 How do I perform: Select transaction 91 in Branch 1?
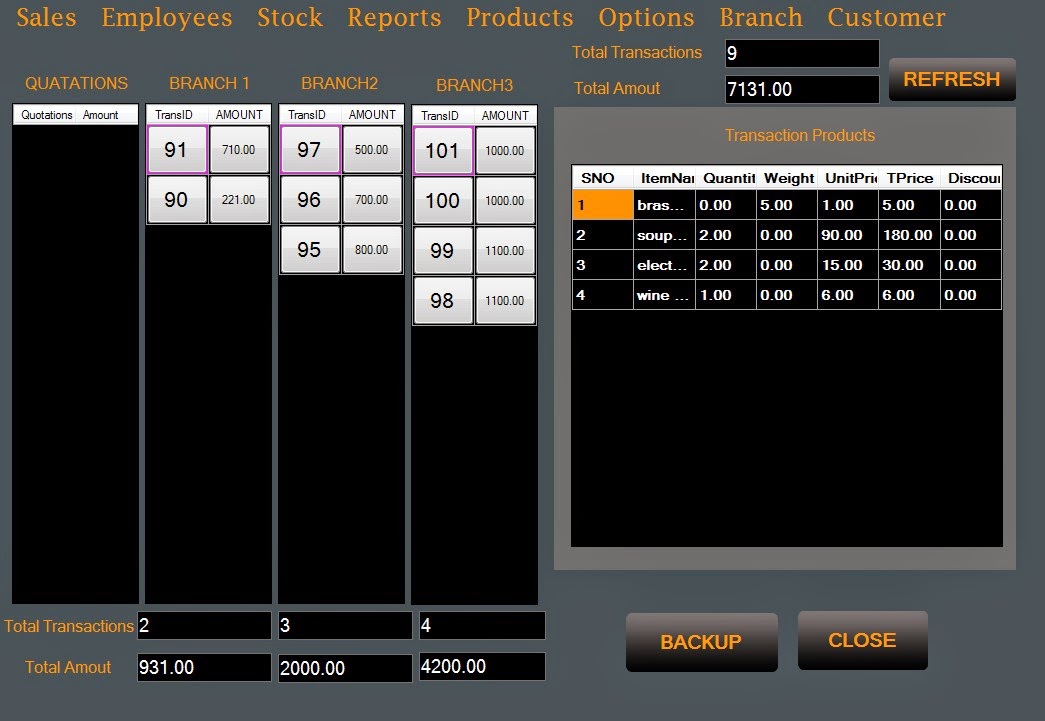click(177, 149)
